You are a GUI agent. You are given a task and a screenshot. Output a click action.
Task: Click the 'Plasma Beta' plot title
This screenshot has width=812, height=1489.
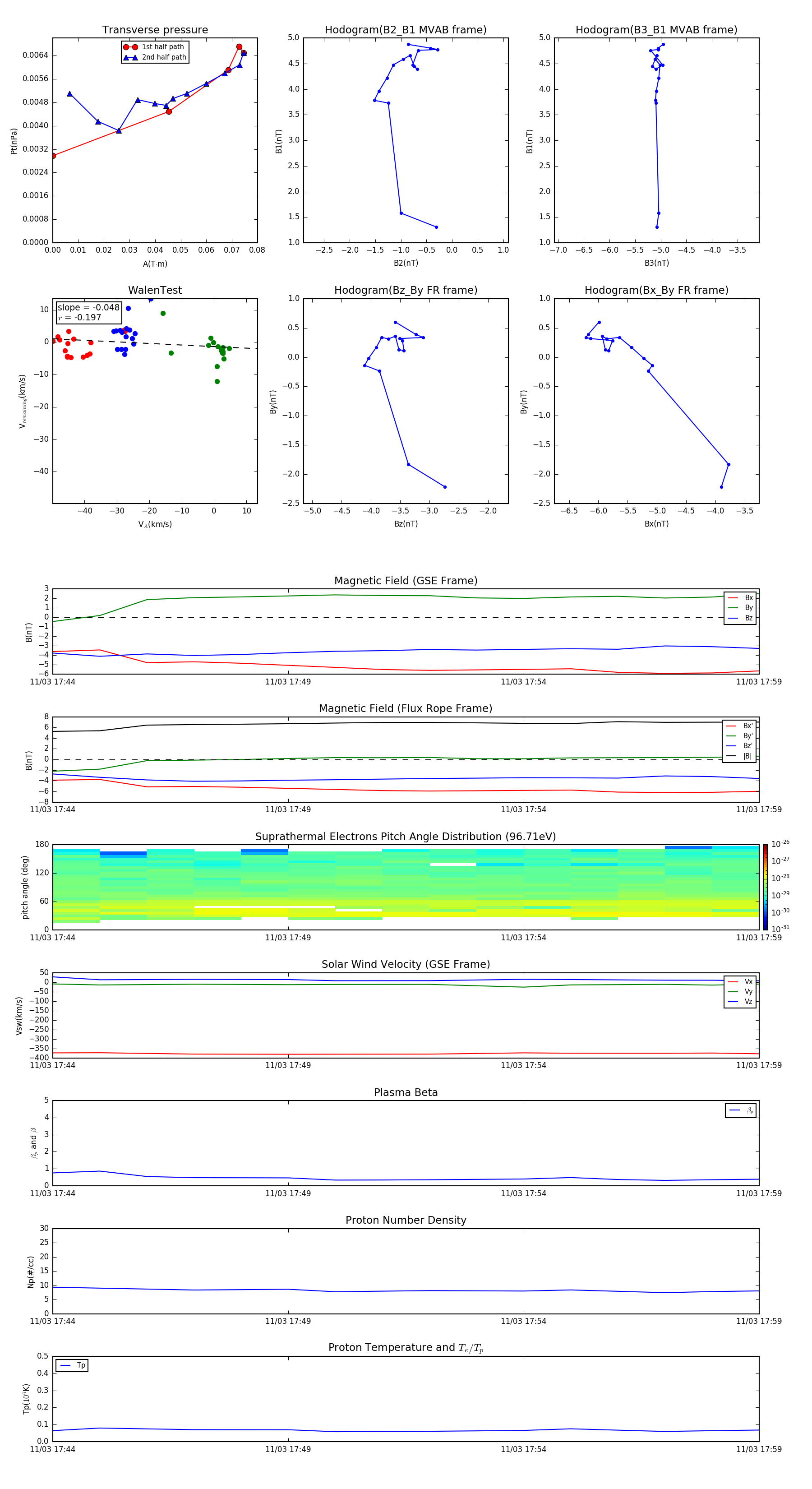click(406, 1092)
